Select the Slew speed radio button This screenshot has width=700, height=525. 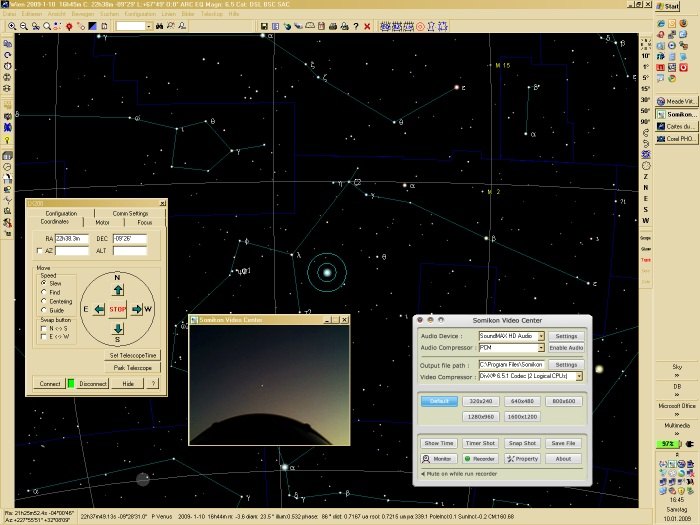pyautogui.click(x=44, y=283)
